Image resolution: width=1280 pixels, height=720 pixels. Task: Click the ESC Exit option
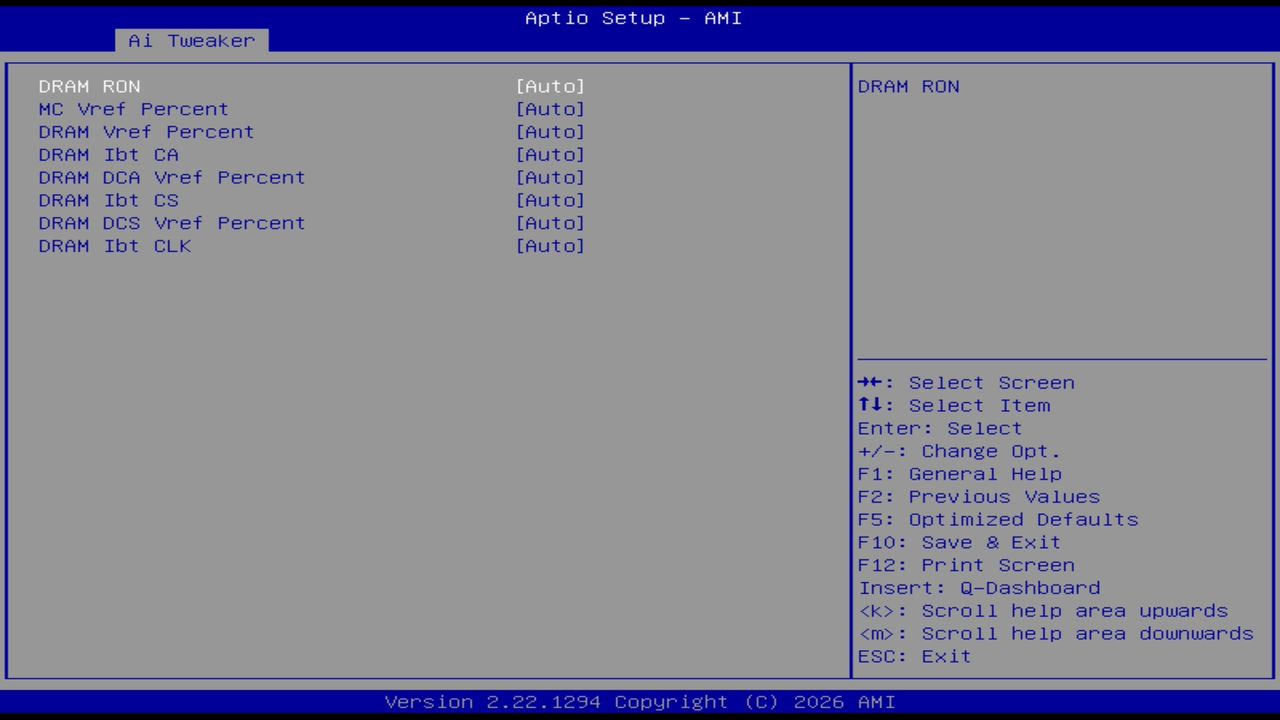tap(913, 656)
